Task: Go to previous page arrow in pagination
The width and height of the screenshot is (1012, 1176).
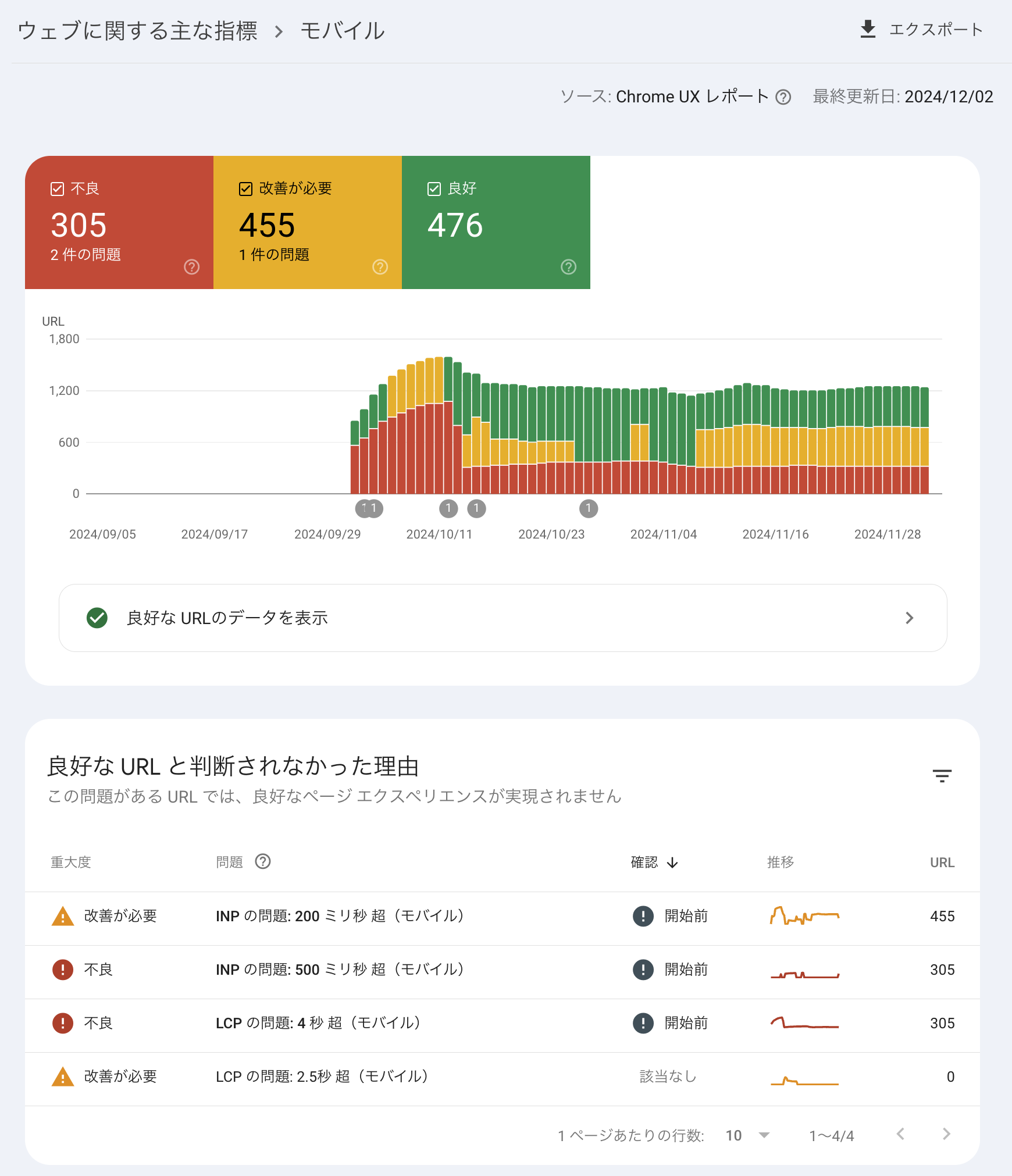Action: pos(900,1134)
